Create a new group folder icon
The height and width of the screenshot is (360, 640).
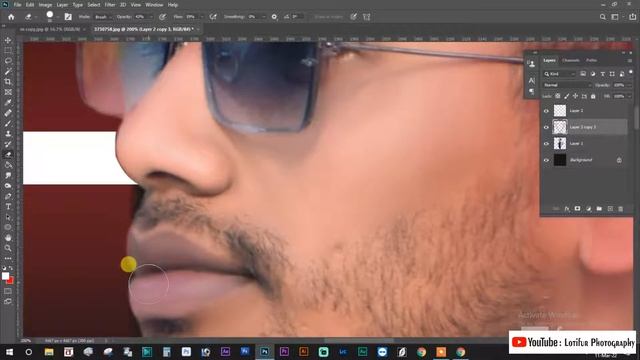point(599,209)
